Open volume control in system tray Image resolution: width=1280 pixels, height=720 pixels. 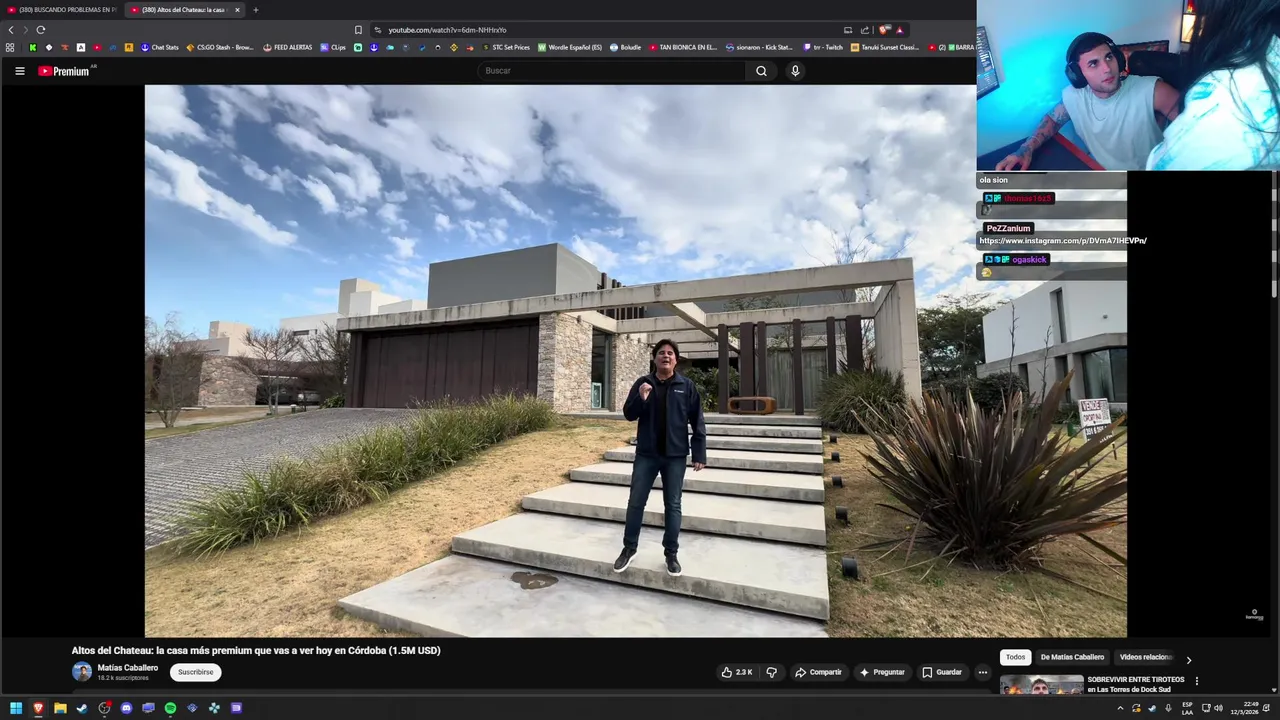(x=1218, y=708)
